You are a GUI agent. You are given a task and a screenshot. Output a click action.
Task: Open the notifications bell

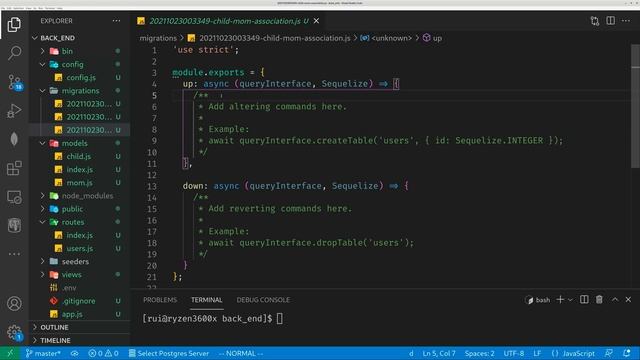click(x=627, y=353)
